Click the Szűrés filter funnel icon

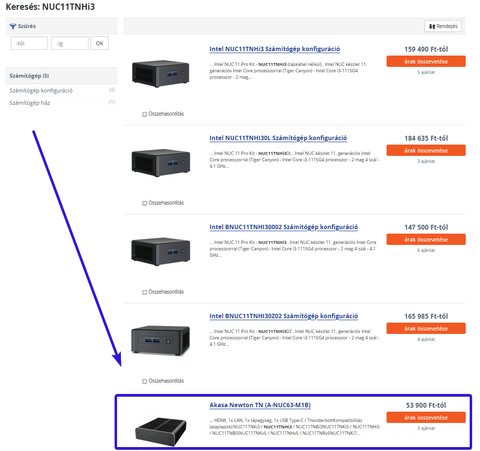[13, 26]
